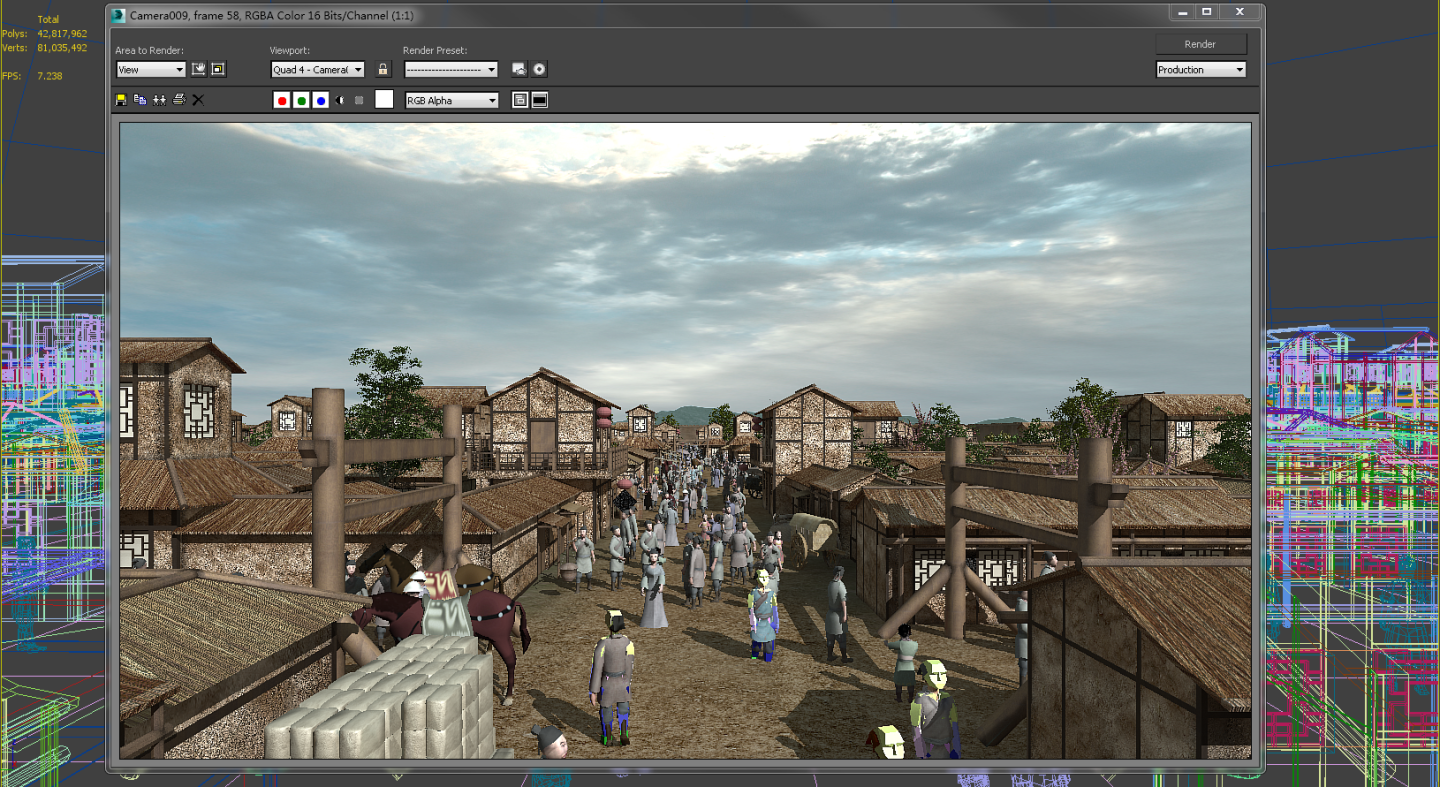Open the Viewport Quad 4 dropdown
Screen dimensions: 1440x787
(318, 70)
